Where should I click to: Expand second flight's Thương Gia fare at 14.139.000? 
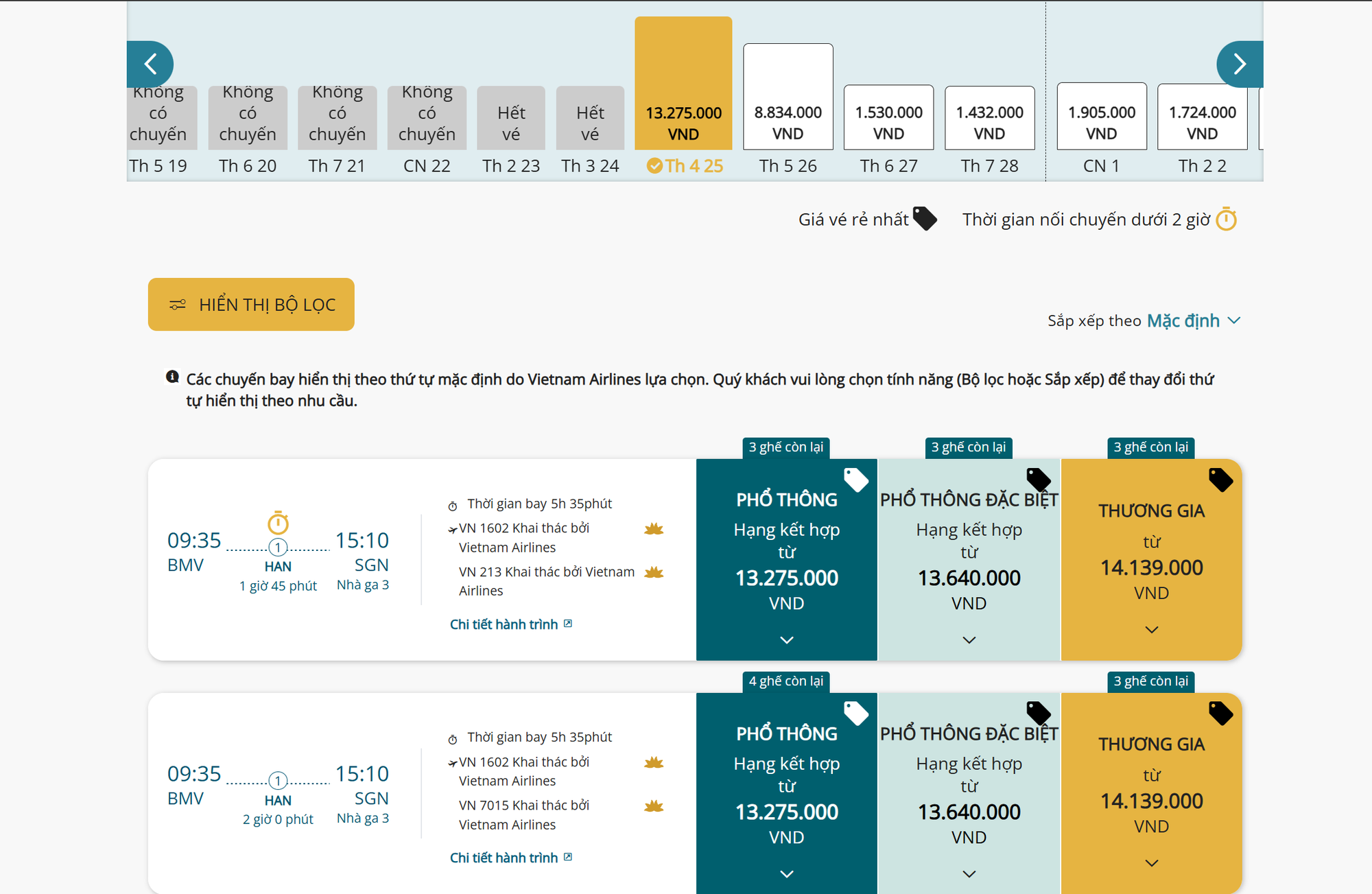(x=1151, y=862)
